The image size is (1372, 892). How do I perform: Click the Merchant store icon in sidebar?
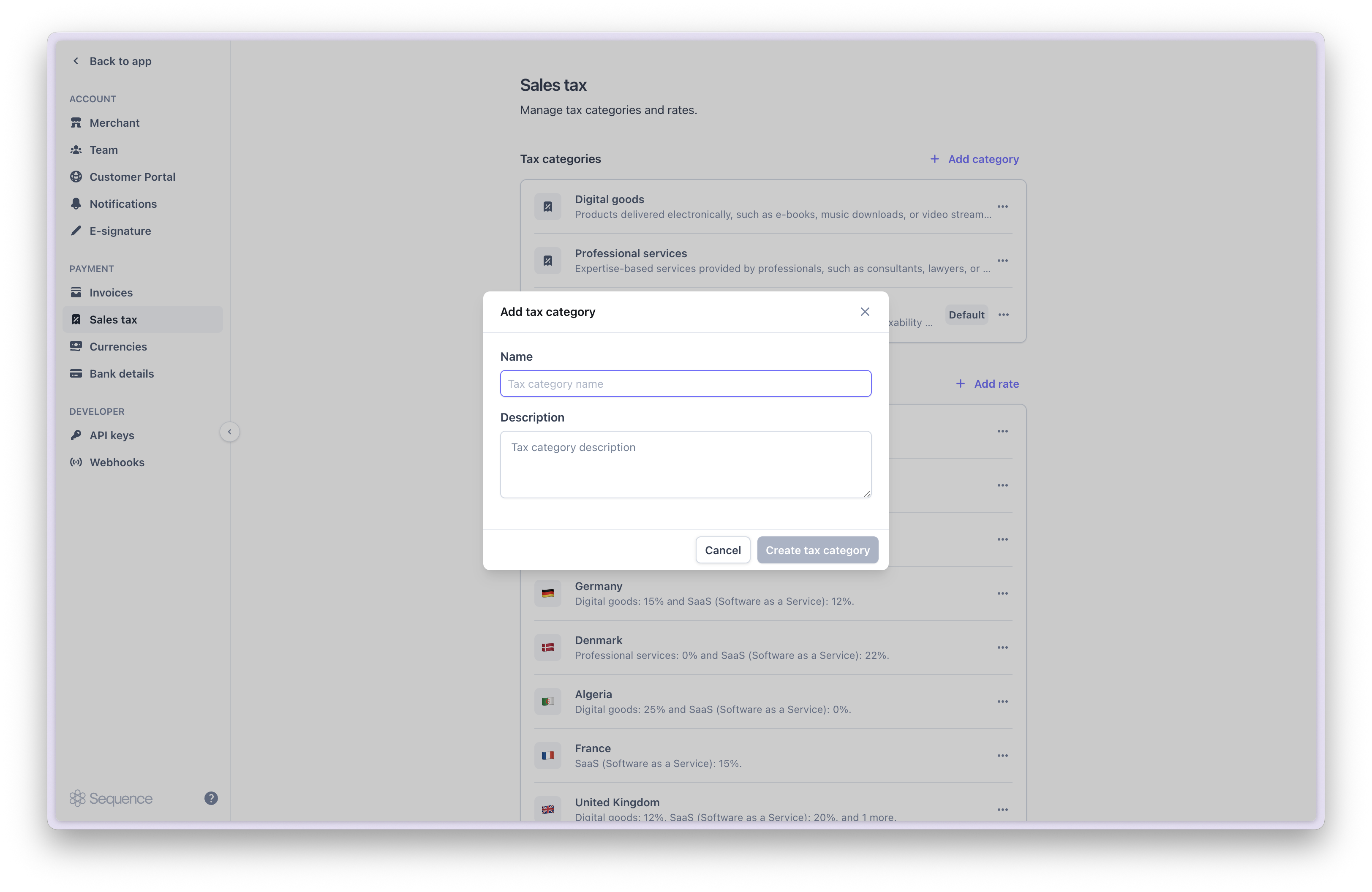coord(76,123)
